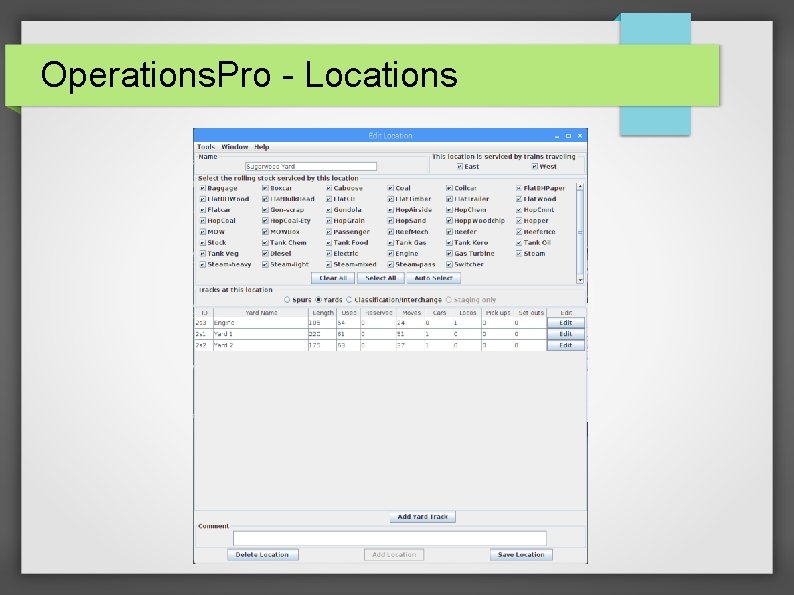Select the Engine yard name cell
Viewport: 794px width, 595px height.
(261, 323)
